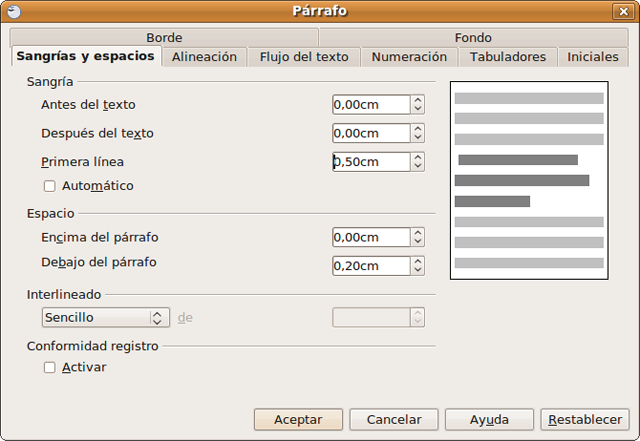Open the Iniciales tab
The image size is (640, 441).
coord(593,57)
